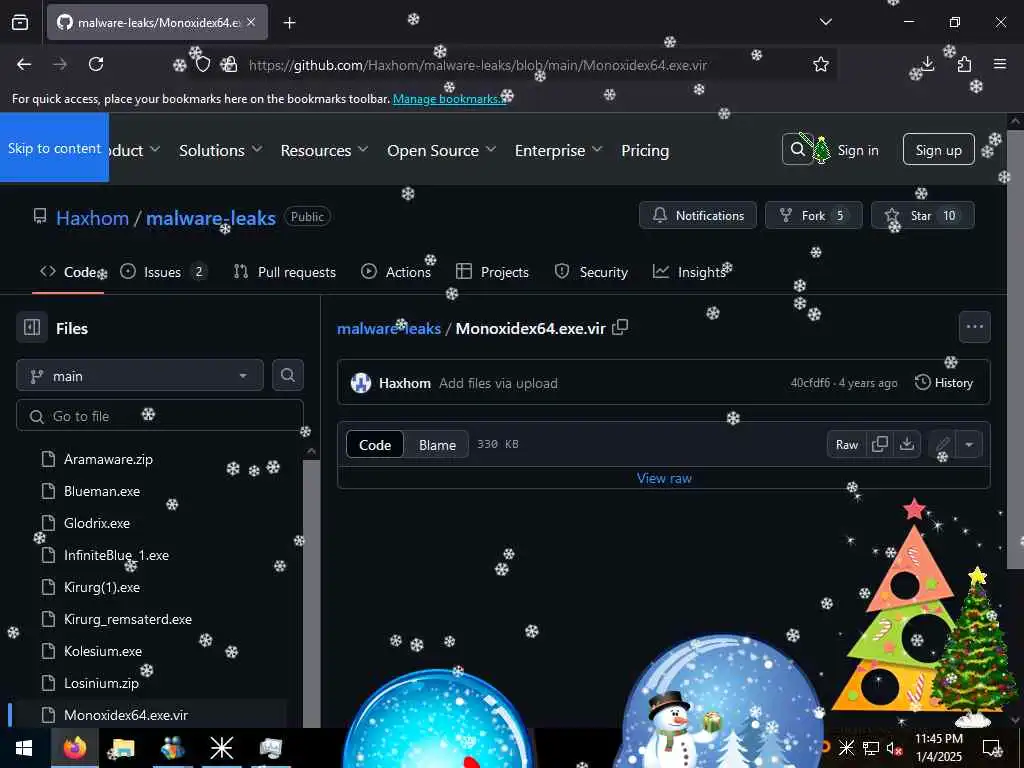Click the Notifications button

tap(697, 216)
